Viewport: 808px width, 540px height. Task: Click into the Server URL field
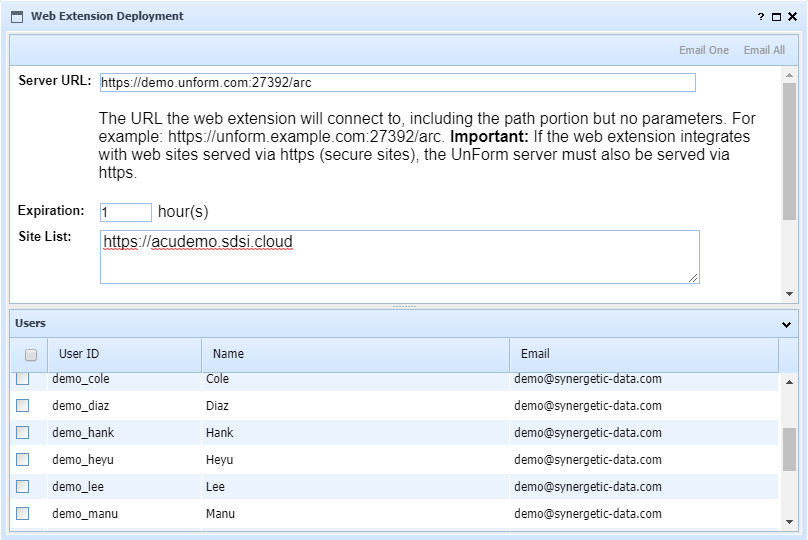(397, 82)
